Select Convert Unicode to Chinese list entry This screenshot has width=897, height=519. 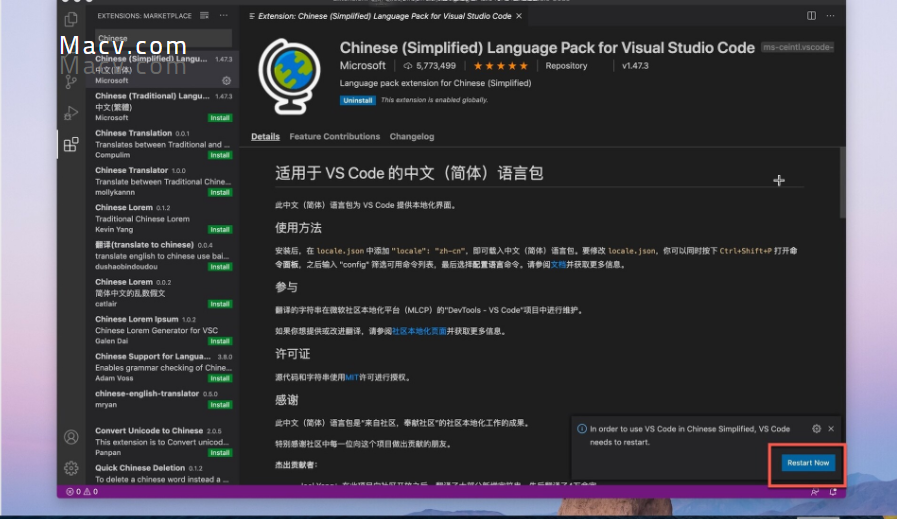pyautogui.click(x=163, y=441)
